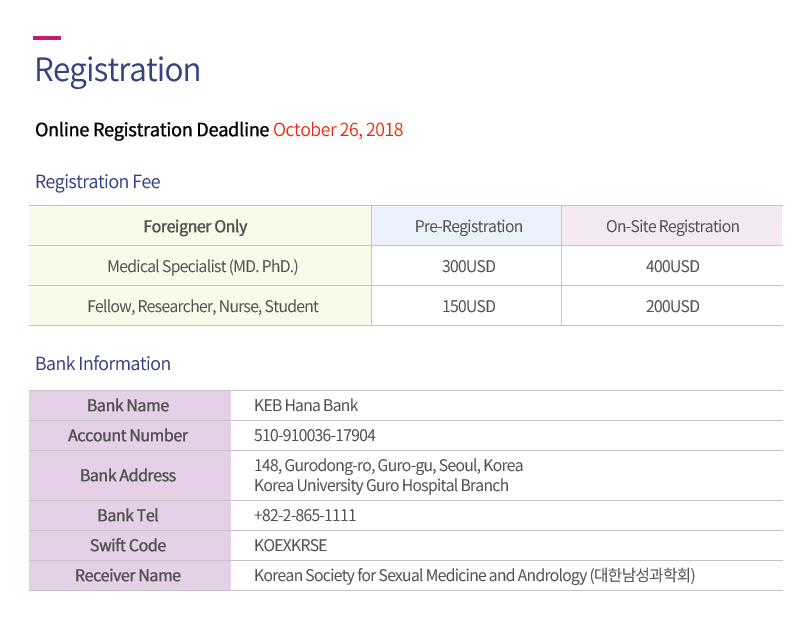Screen dimensions: 800x624
Task: Select the KOEXKRSE swift code value
Action: point(290,545)
